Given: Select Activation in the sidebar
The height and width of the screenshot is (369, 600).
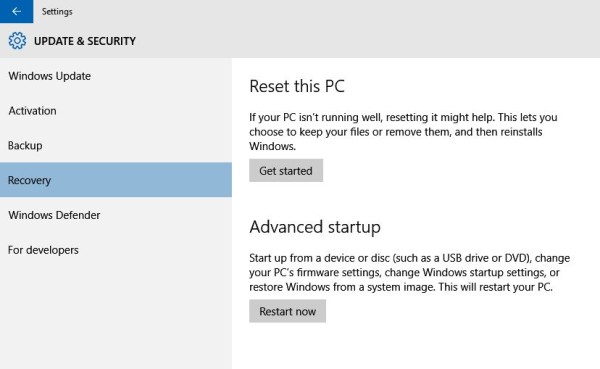Looking at the screenshot, I should (116, 111).
